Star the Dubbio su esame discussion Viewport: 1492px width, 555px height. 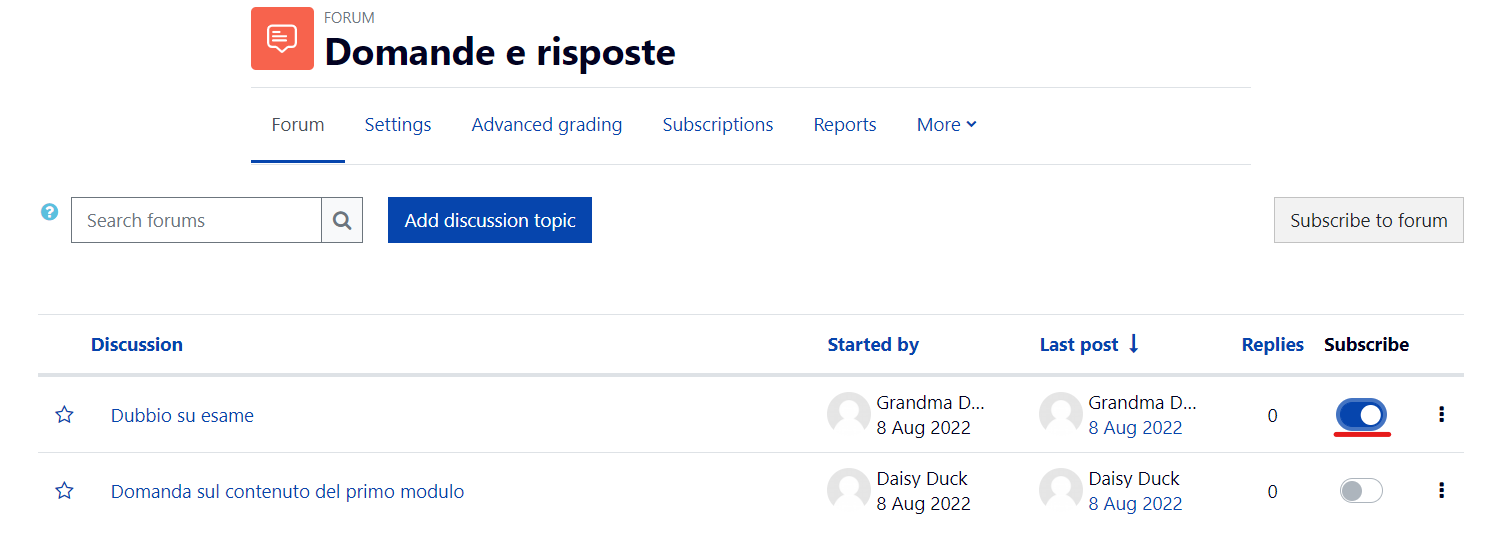point(64,414)
